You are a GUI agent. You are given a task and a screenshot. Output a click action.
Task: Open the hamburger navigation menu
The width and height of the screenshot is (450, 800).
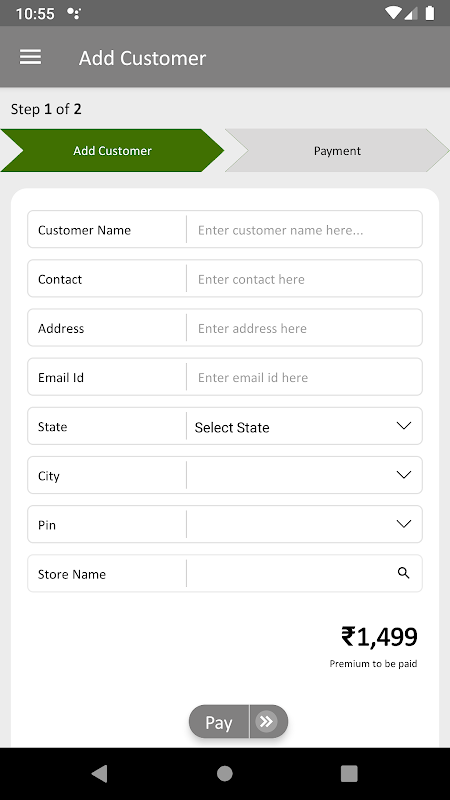click(31, 57)
